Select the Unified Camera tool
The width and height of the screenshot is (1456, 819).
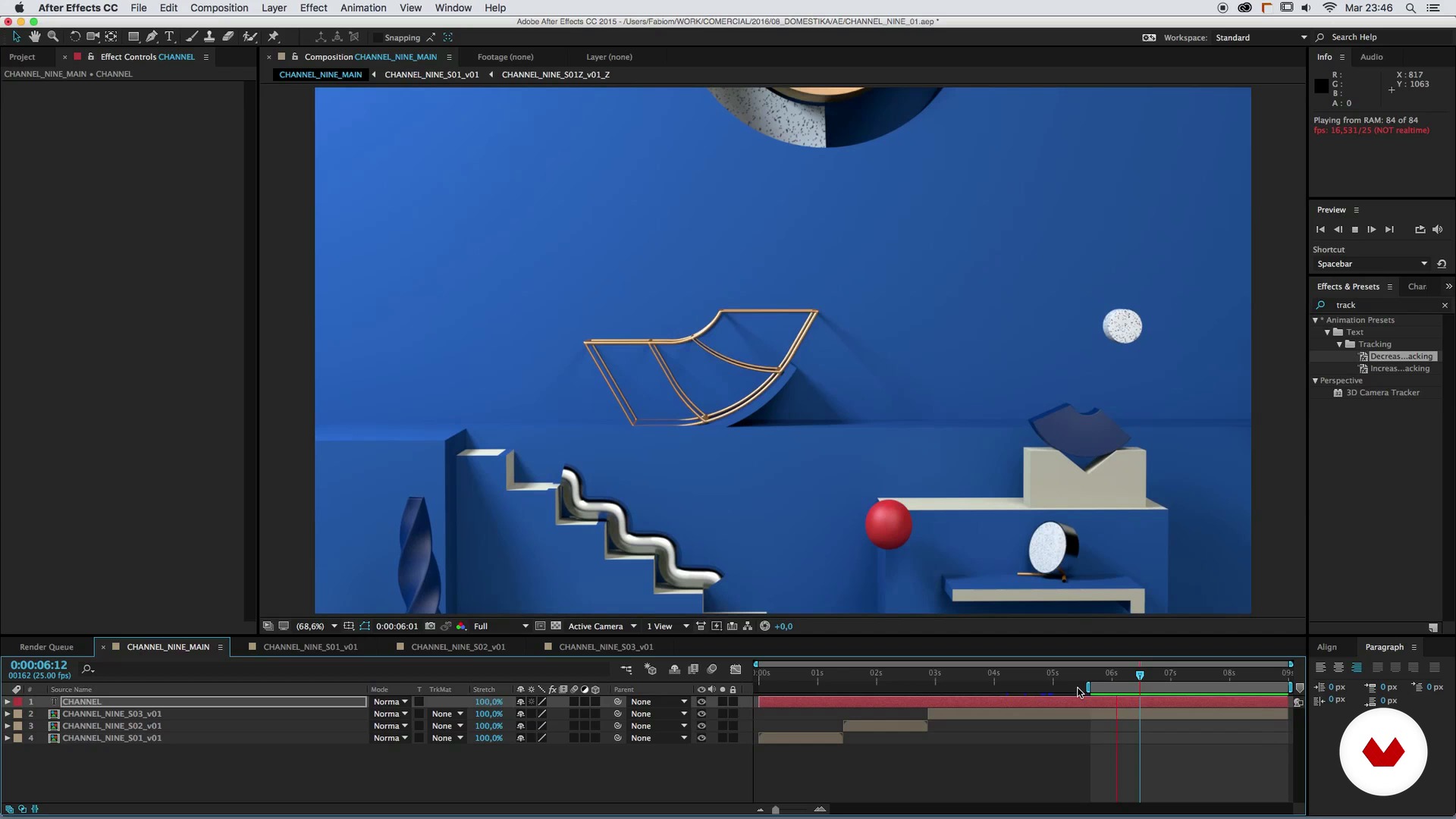pos(93,36)
